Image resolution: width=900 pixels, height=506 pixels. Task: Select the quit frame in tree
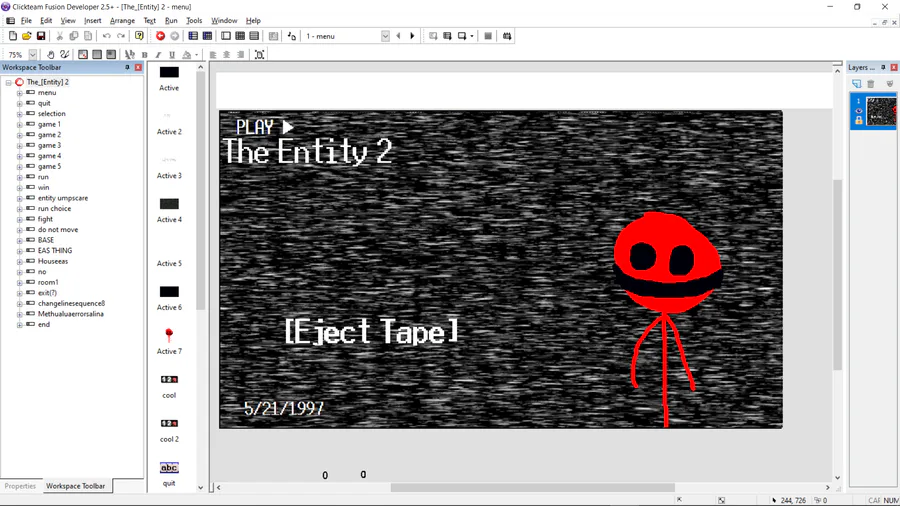44,103
